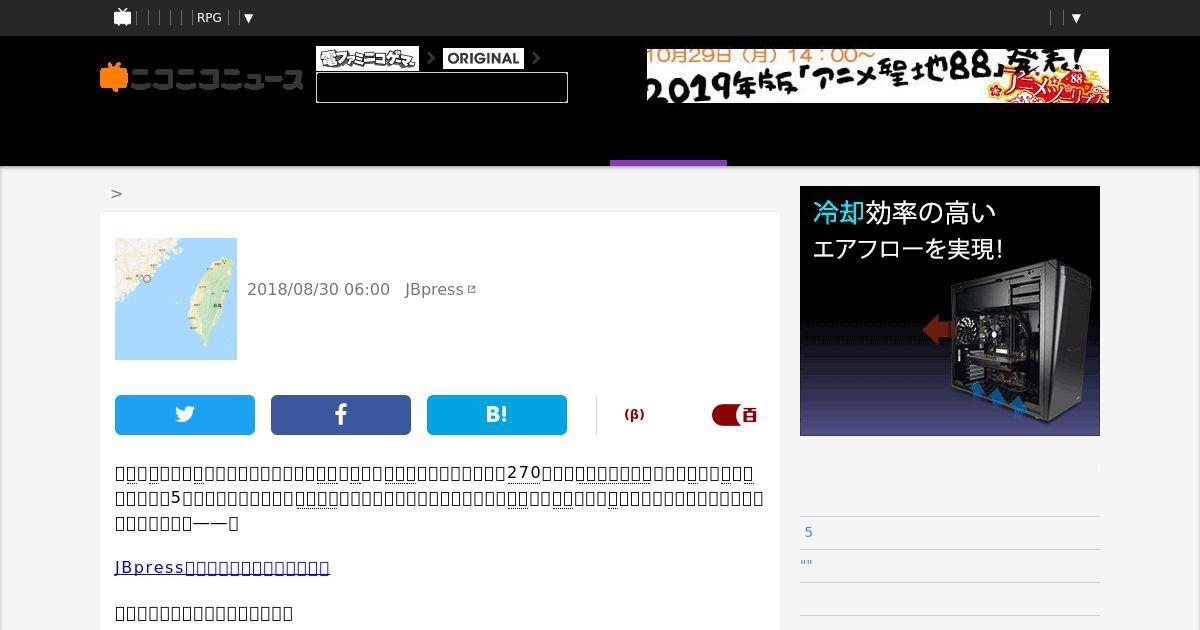Open the blue JBpress article link
Screen dimensions: 1200x630
222,568
